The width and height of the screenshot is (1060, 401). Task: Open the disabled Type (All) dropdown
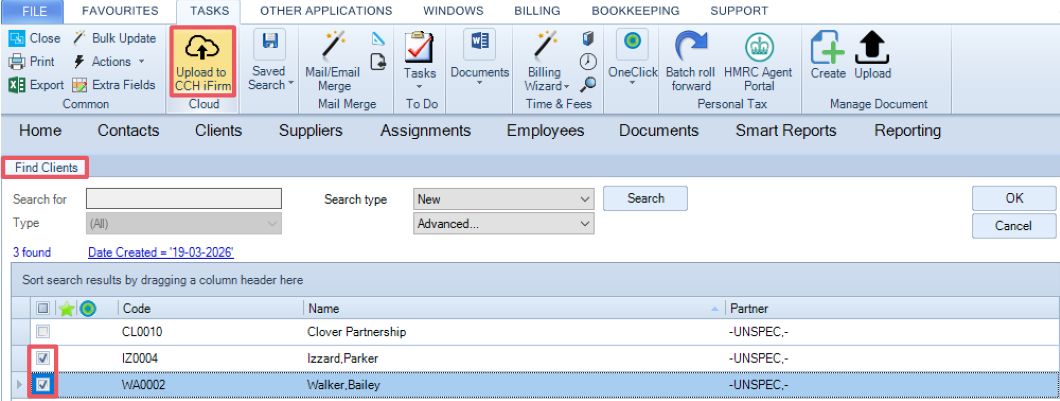coord(184,223)
